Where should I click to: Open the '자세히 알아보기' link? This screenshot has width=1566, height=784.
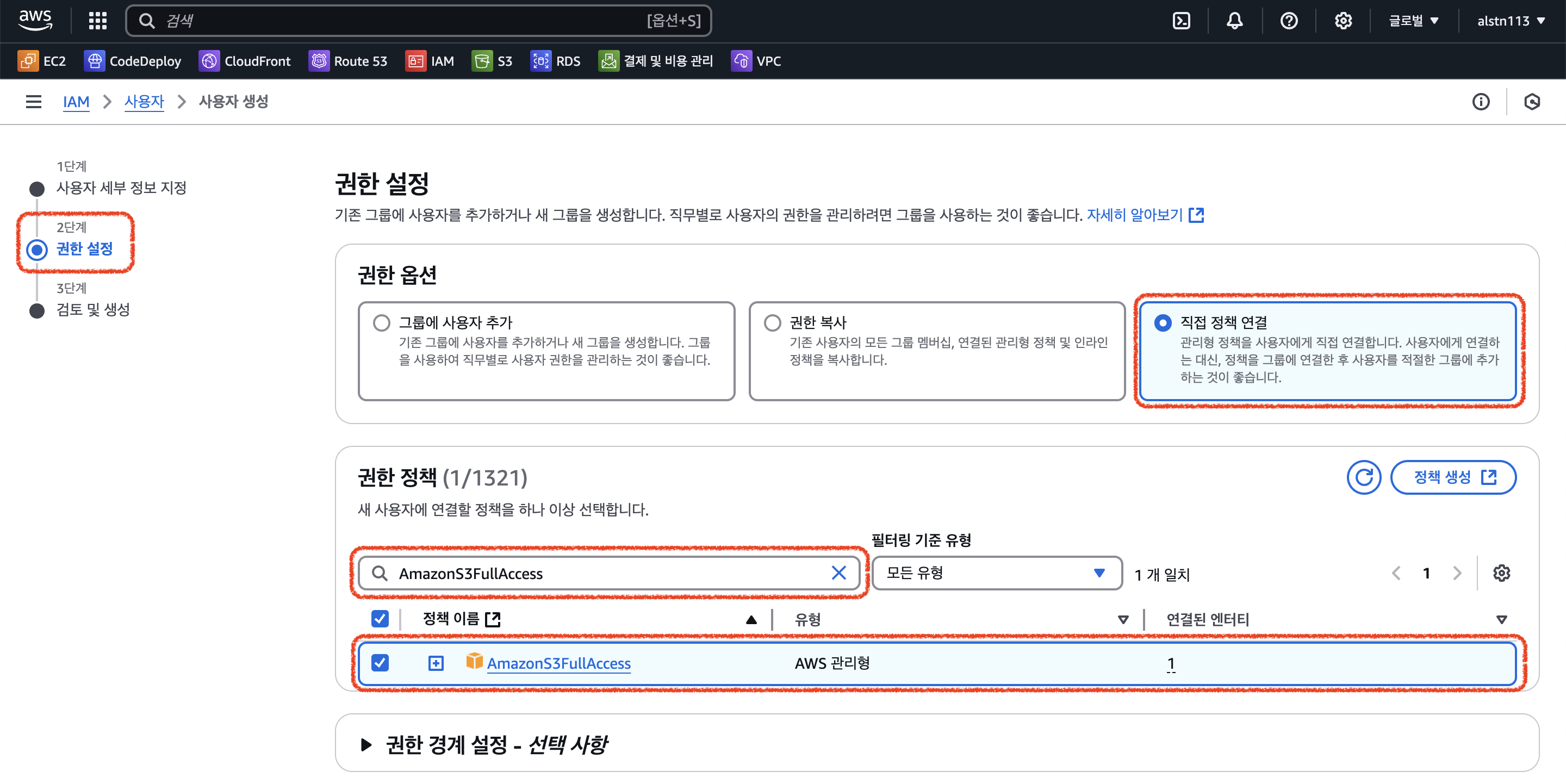pos(1134,215)
